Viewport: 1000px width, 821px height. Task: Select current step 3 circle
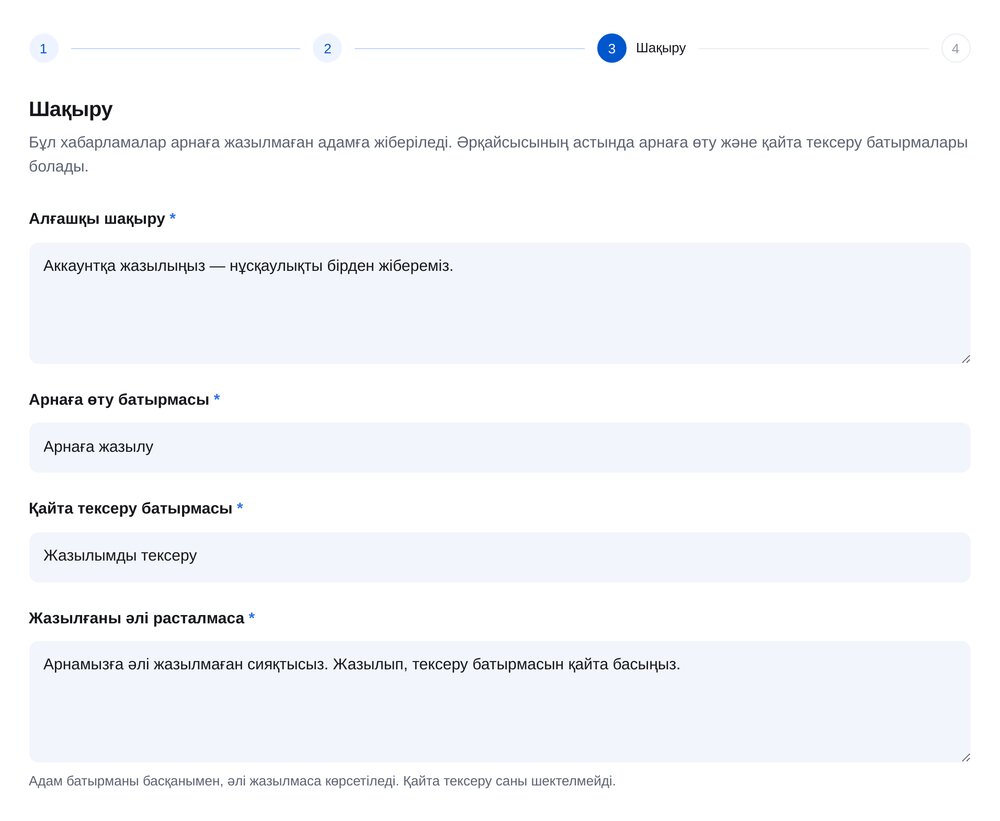click(x=612, y=48)
